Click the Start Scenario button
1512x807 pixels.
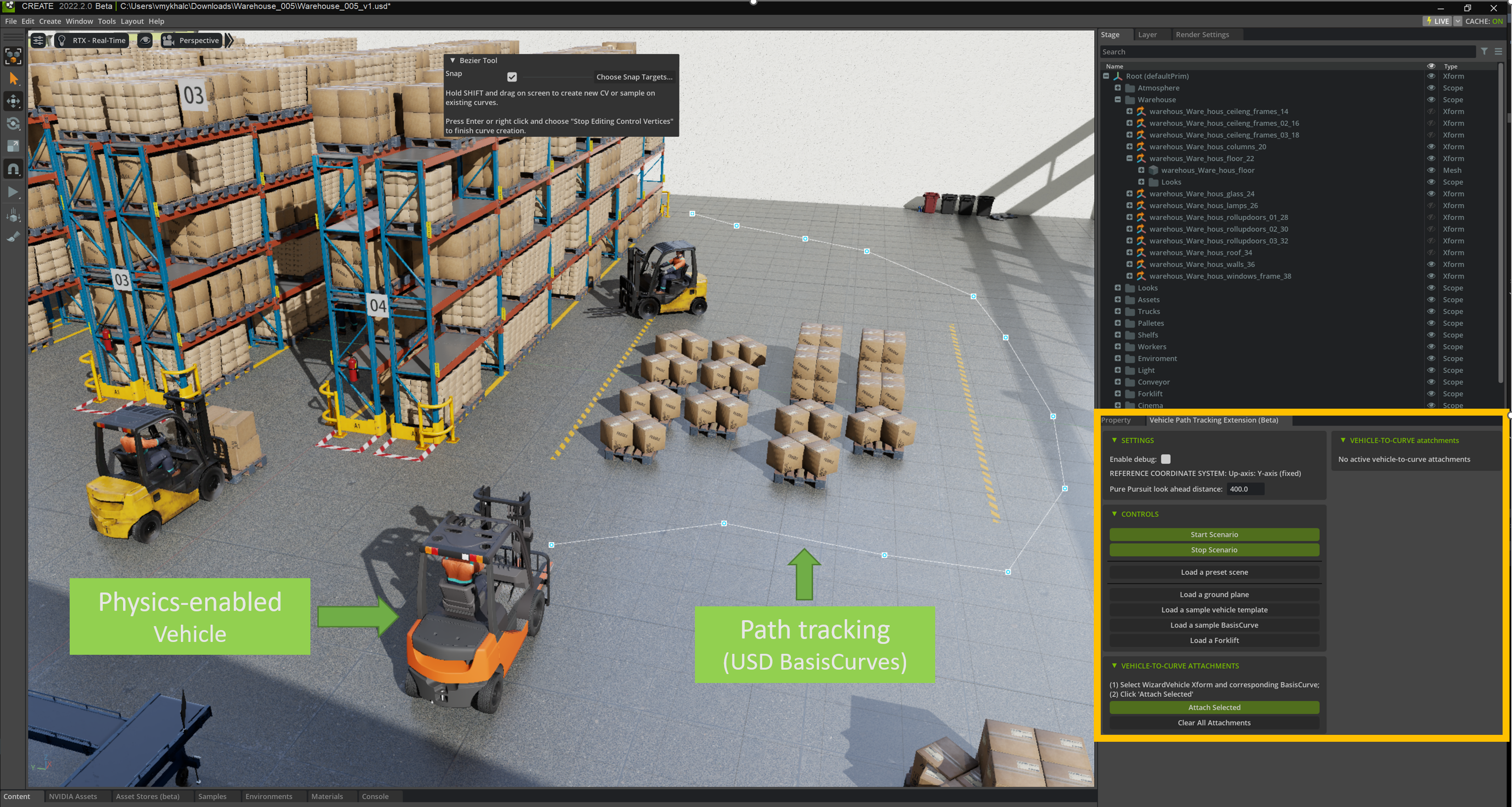tap(1214, 535)
